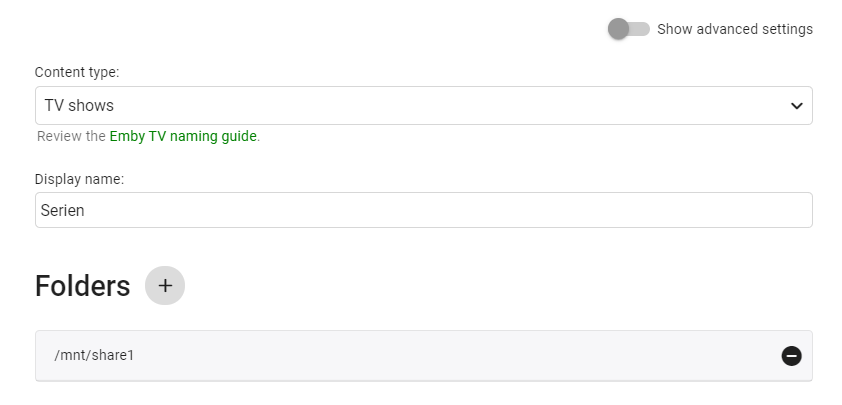Remove the /mnt/share1 folder entry
The image size is (842, 405).
(x=791, y=356)
